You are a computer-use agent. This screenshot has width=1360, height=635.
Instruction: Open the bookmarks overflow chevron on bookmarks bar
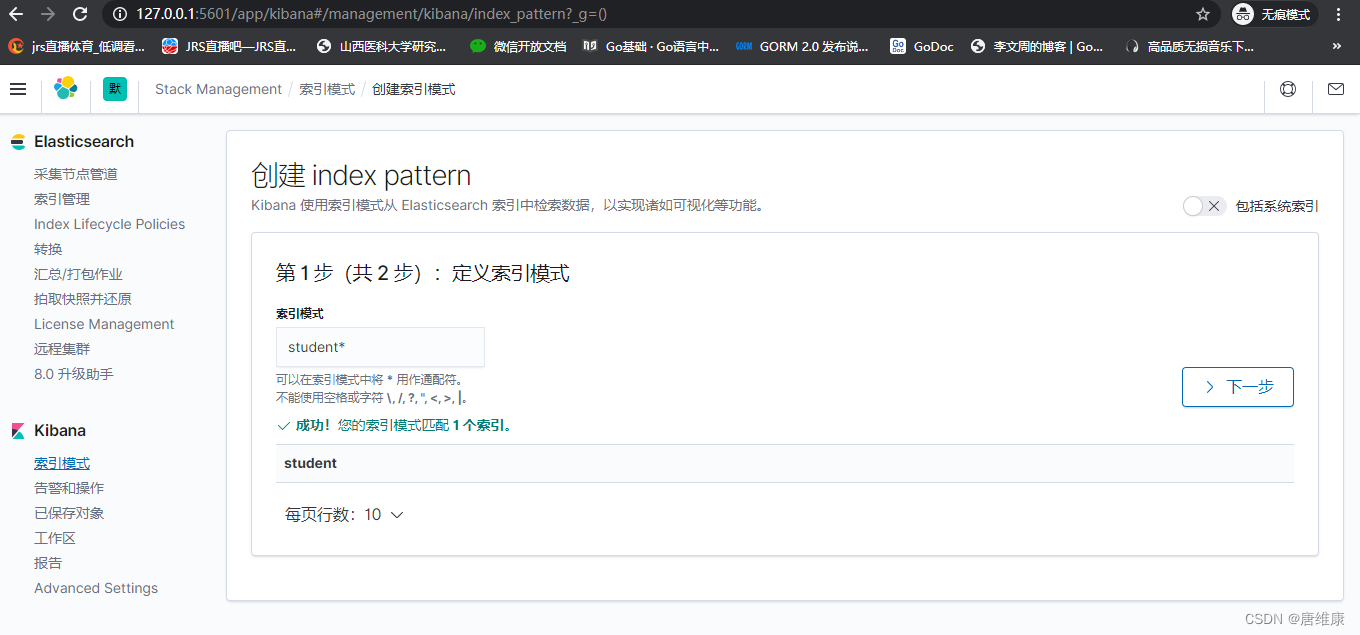pos(1338,45)
